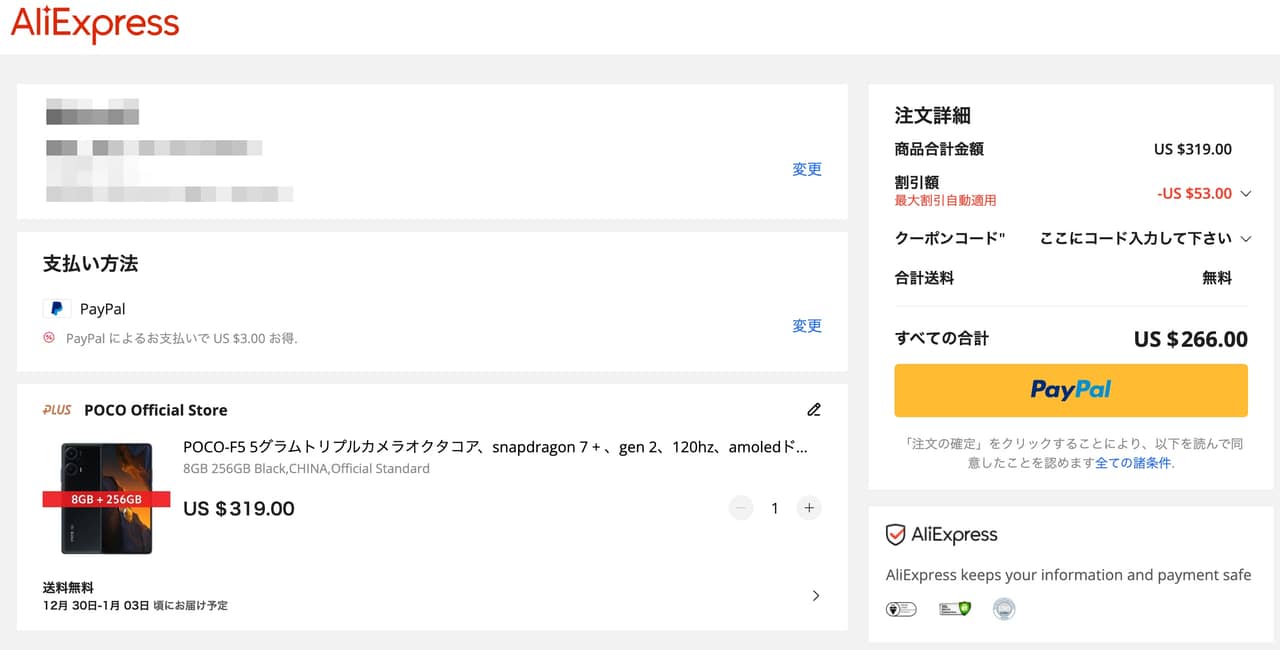
Task: Click the PayPal discount icon by US $3.00 note
Action: tap(49, 338)
